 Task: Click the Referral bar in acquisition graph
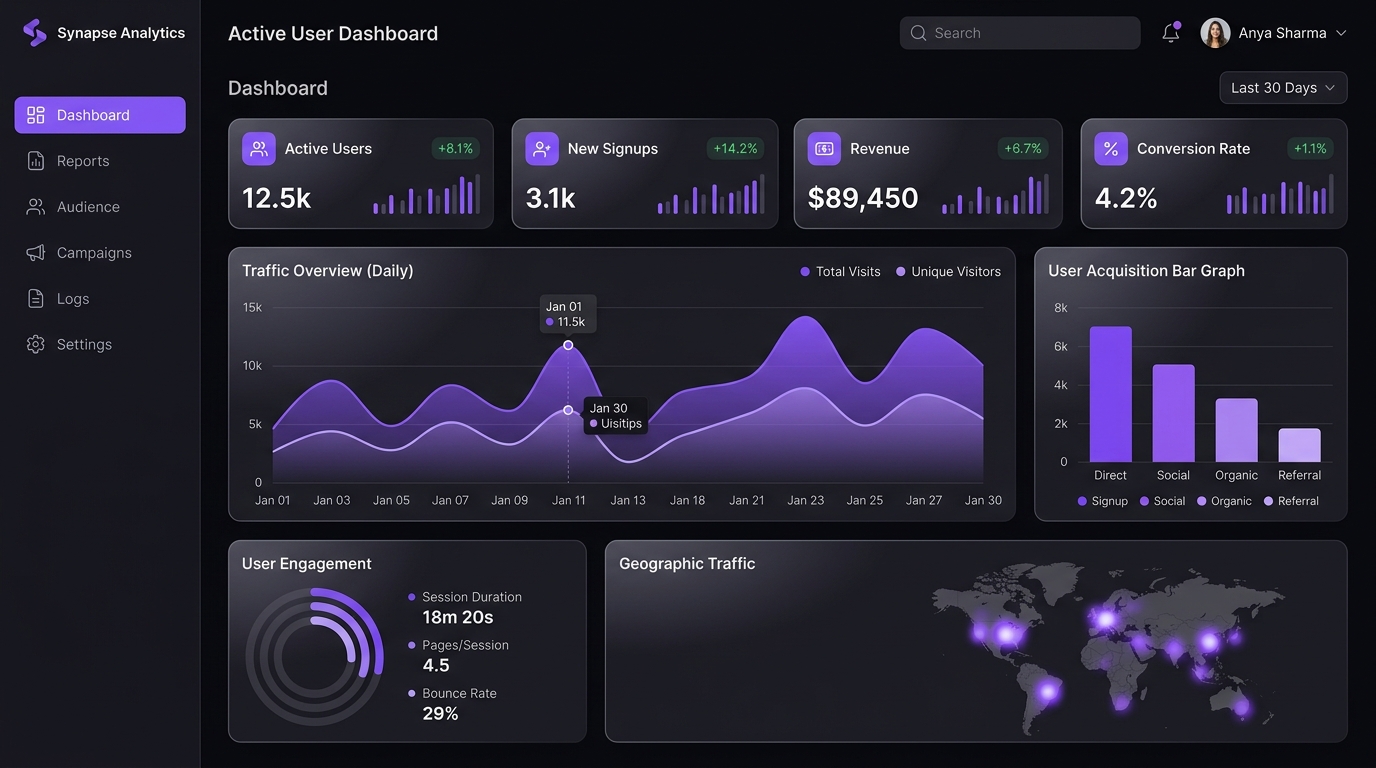pos(1299,445)
